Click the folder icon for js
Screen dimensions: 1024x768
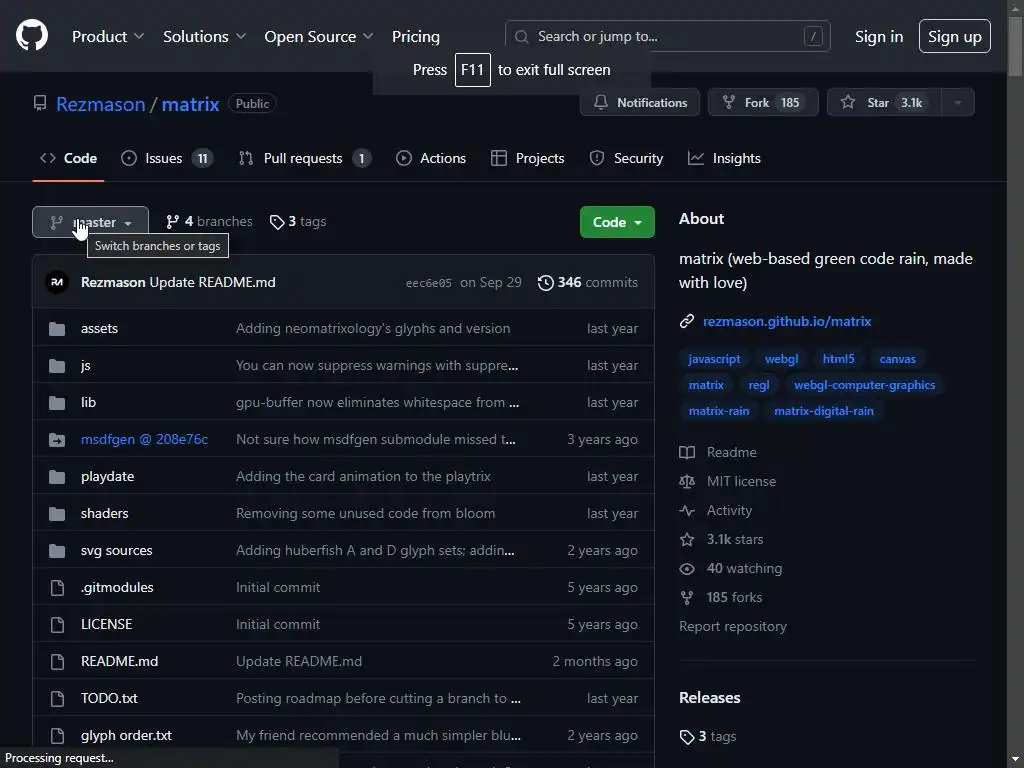[x=57, y=366]
